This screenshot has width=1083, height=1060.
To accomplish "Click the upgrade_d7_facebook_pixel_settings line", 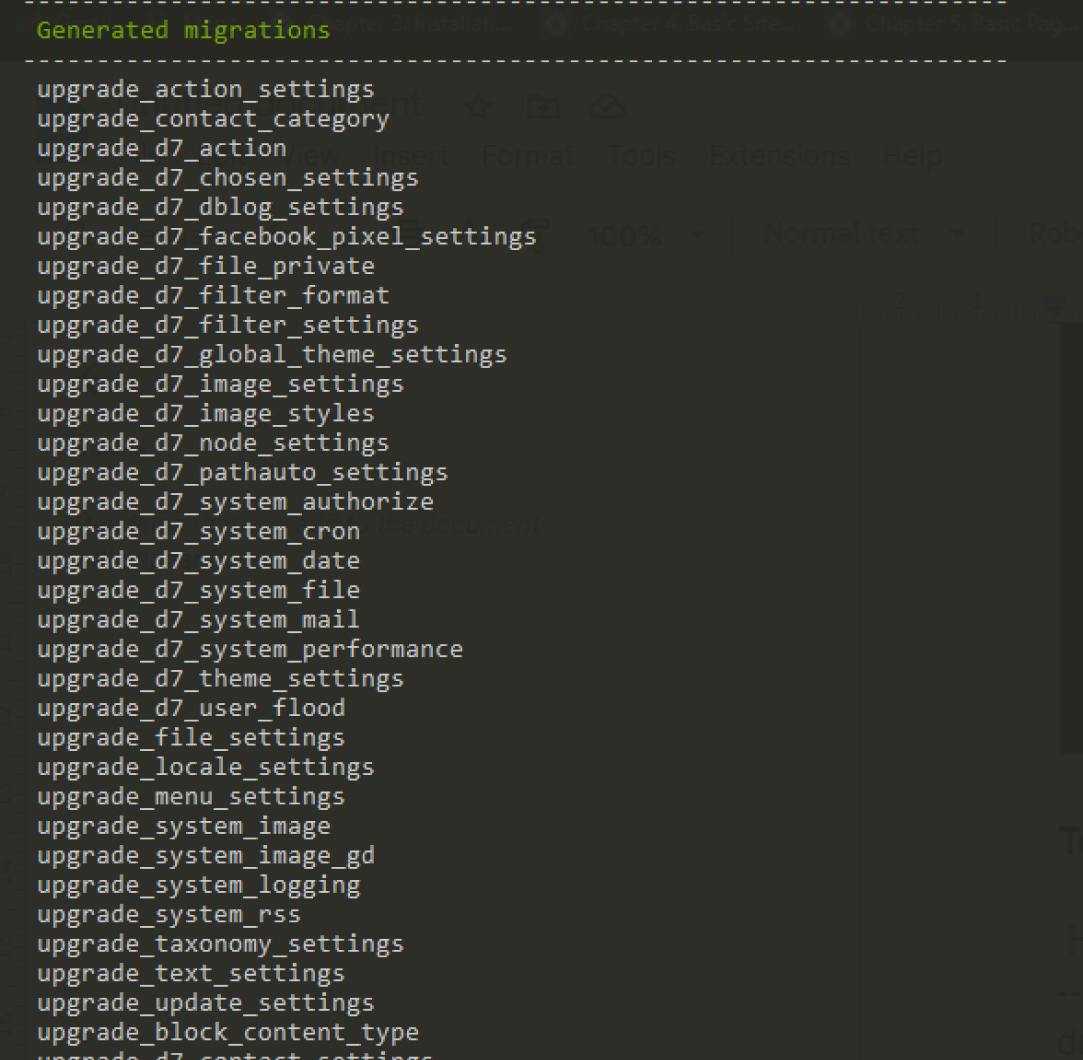I will click(x=287, y=237).
